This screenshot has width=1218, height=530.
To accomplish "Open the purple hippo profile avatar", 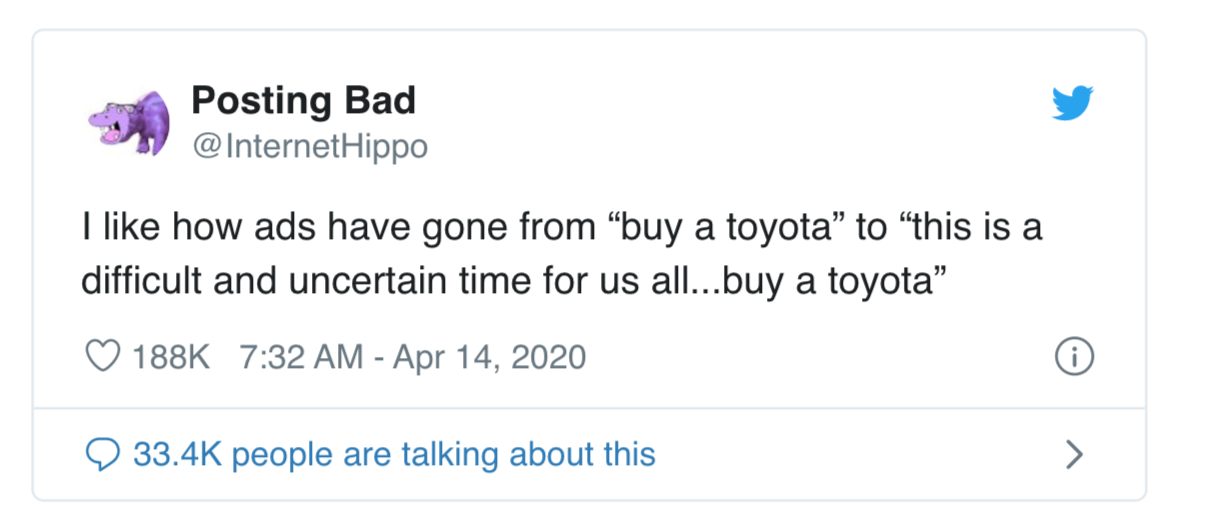I will point(130,122).
